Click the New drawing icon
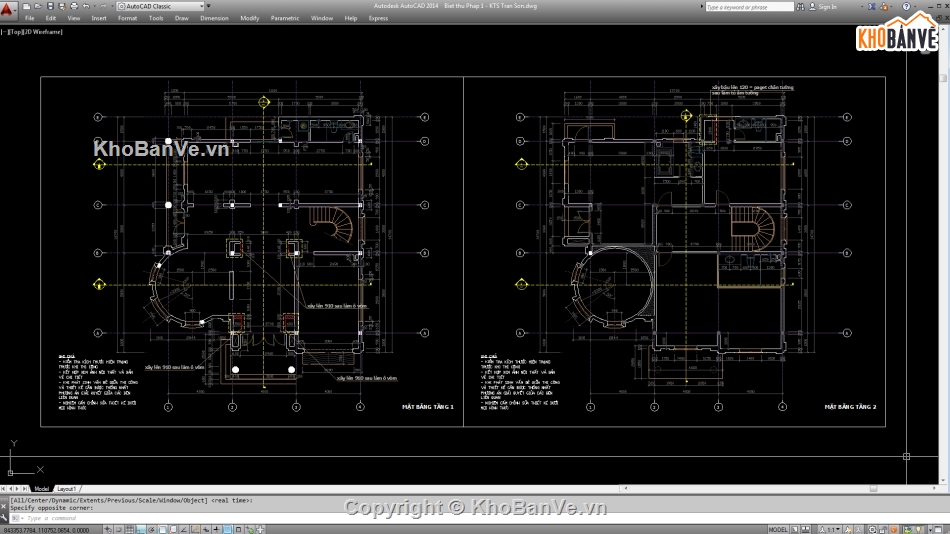This screenshot has width=950, height=534. point(26,6)
